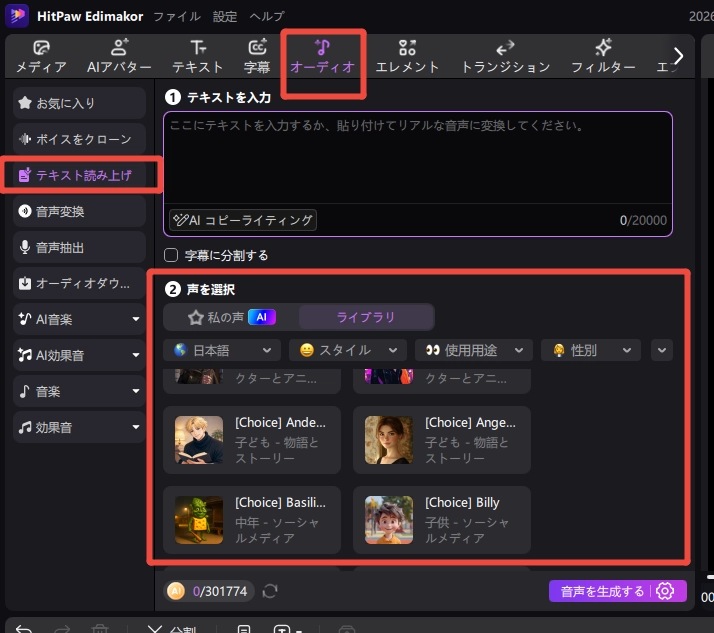Expand the AI効果音 section arrow
714x633 pixels.
click(x=136, y=355)
